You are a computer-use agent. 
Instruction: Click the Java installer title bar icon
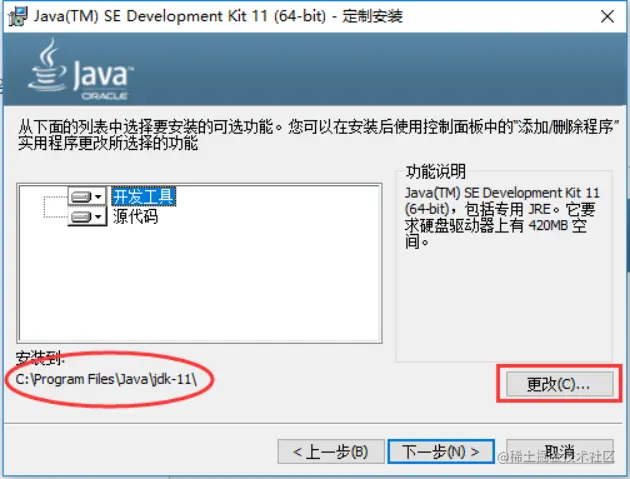18,16
